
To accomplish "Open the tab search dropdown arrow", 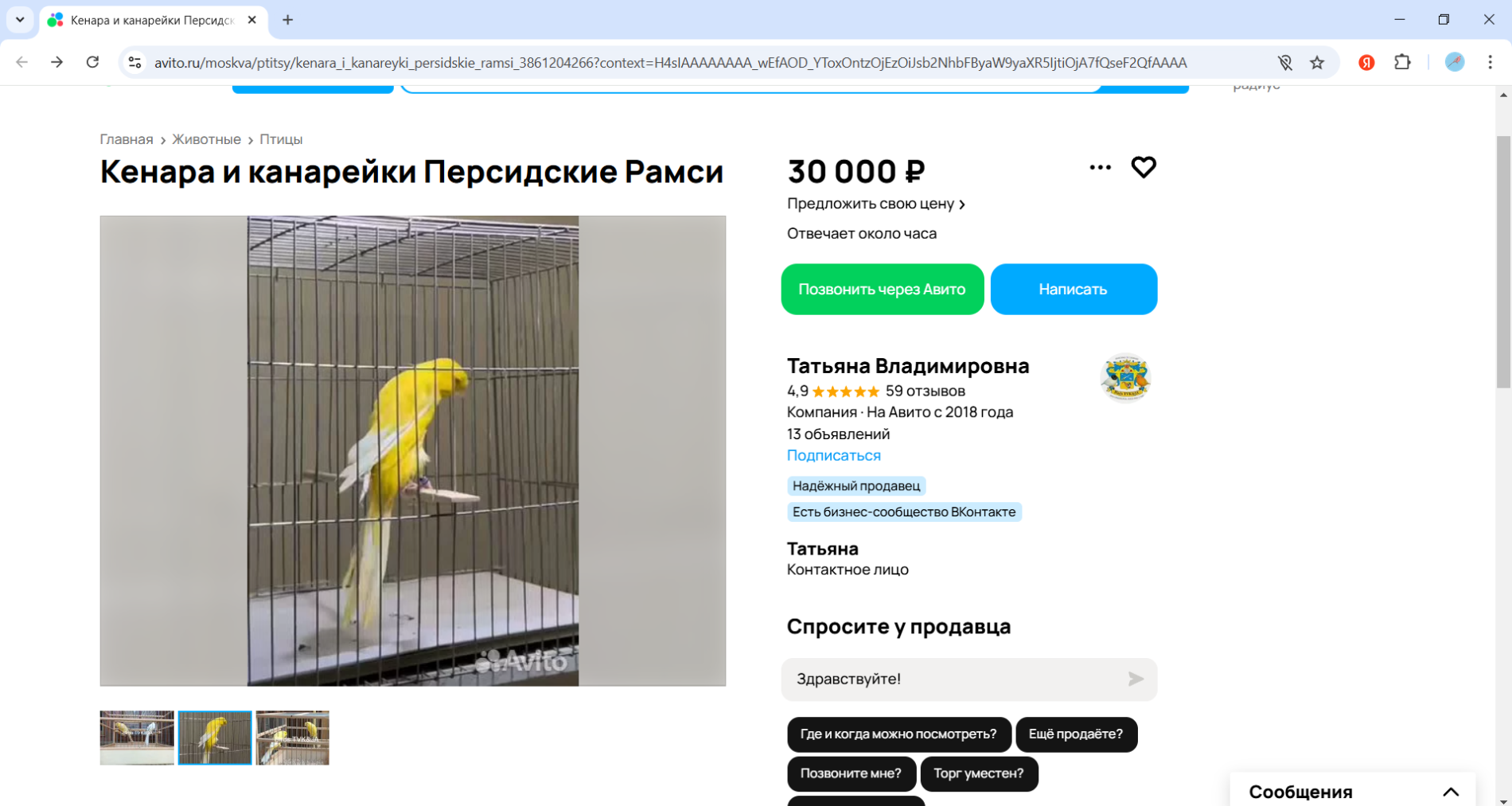I will [x=20, y=19].
